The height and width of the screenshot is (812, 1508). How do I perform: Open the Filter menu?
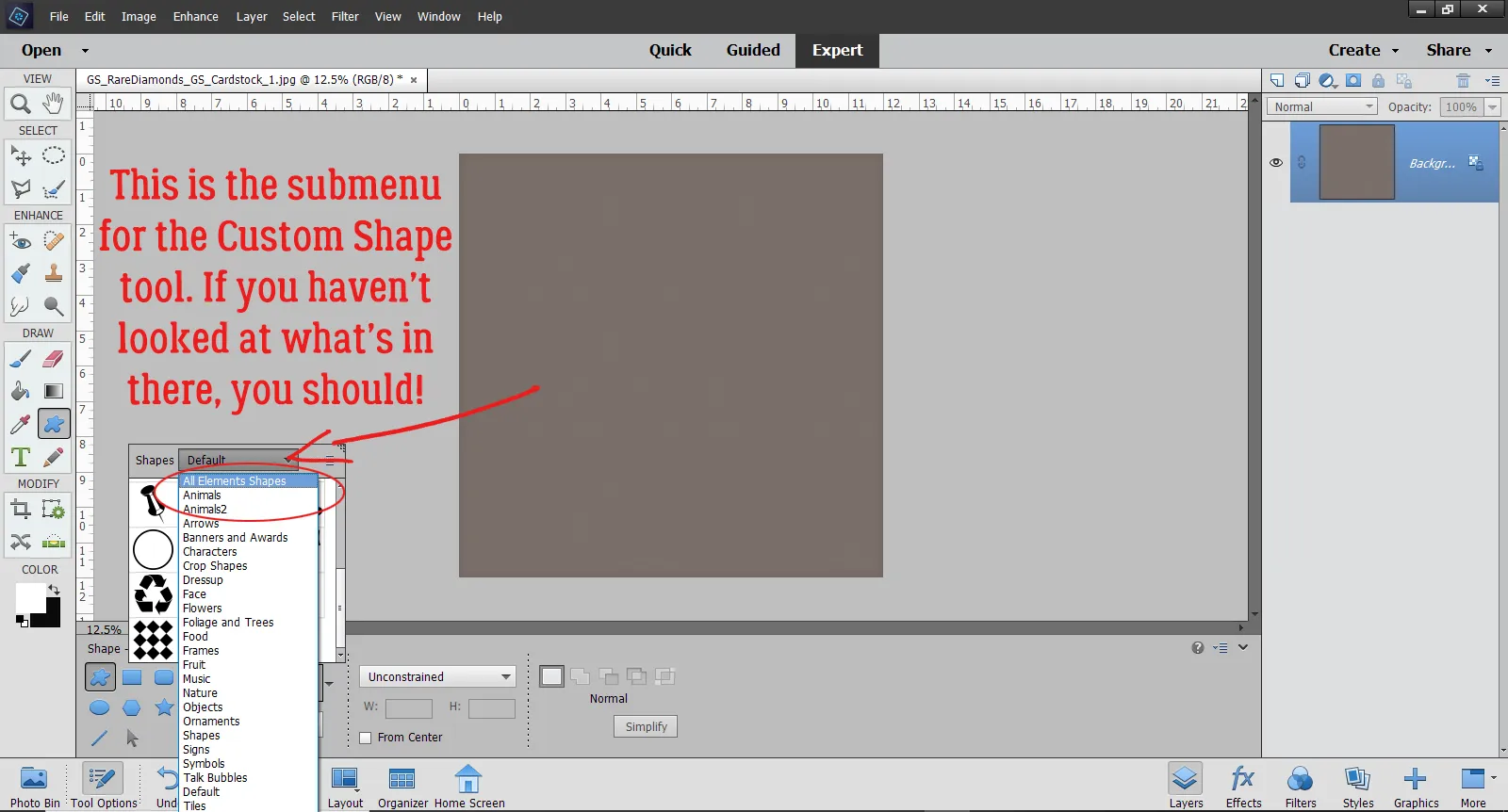[345, 17]
